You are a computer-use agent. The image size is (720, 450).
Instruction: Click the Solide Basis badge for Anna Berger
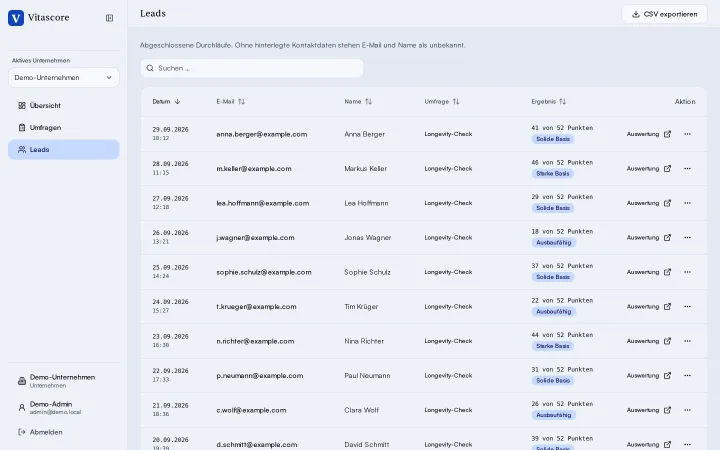[553, 139]
